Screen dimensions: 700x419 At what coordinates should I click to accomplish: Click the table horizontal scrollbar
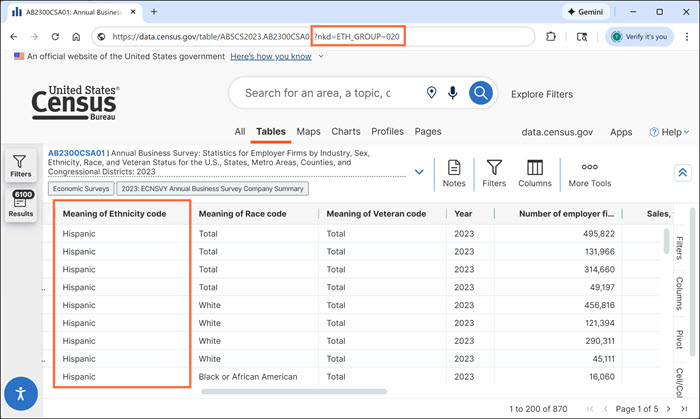(x=294, y=392)
